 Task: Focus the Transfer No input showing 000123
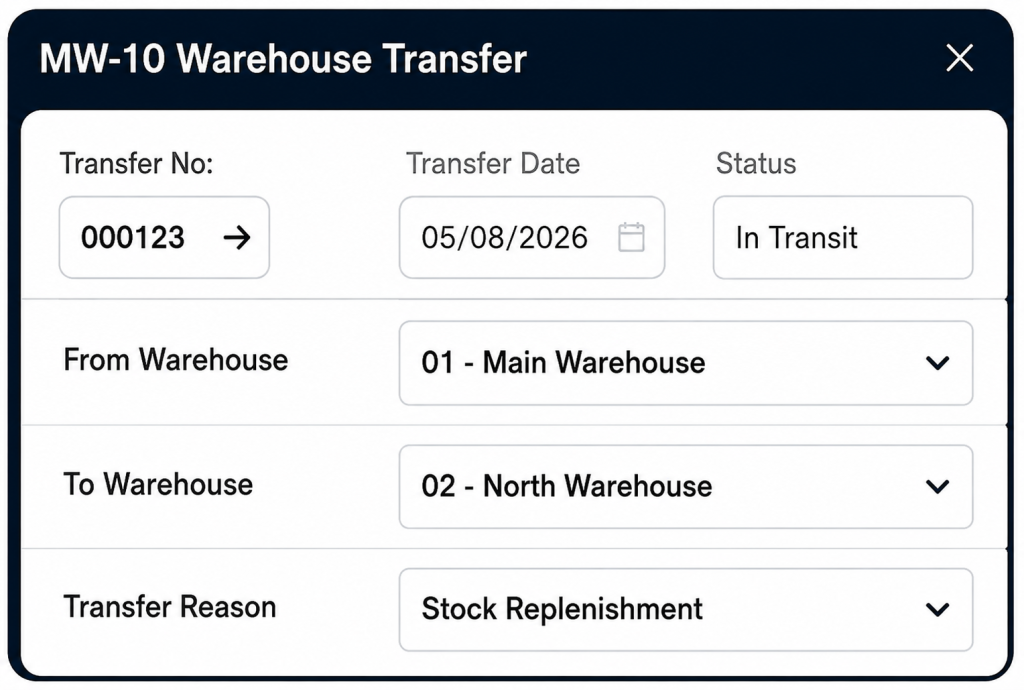pyautogui.click(x=164, y=238)
